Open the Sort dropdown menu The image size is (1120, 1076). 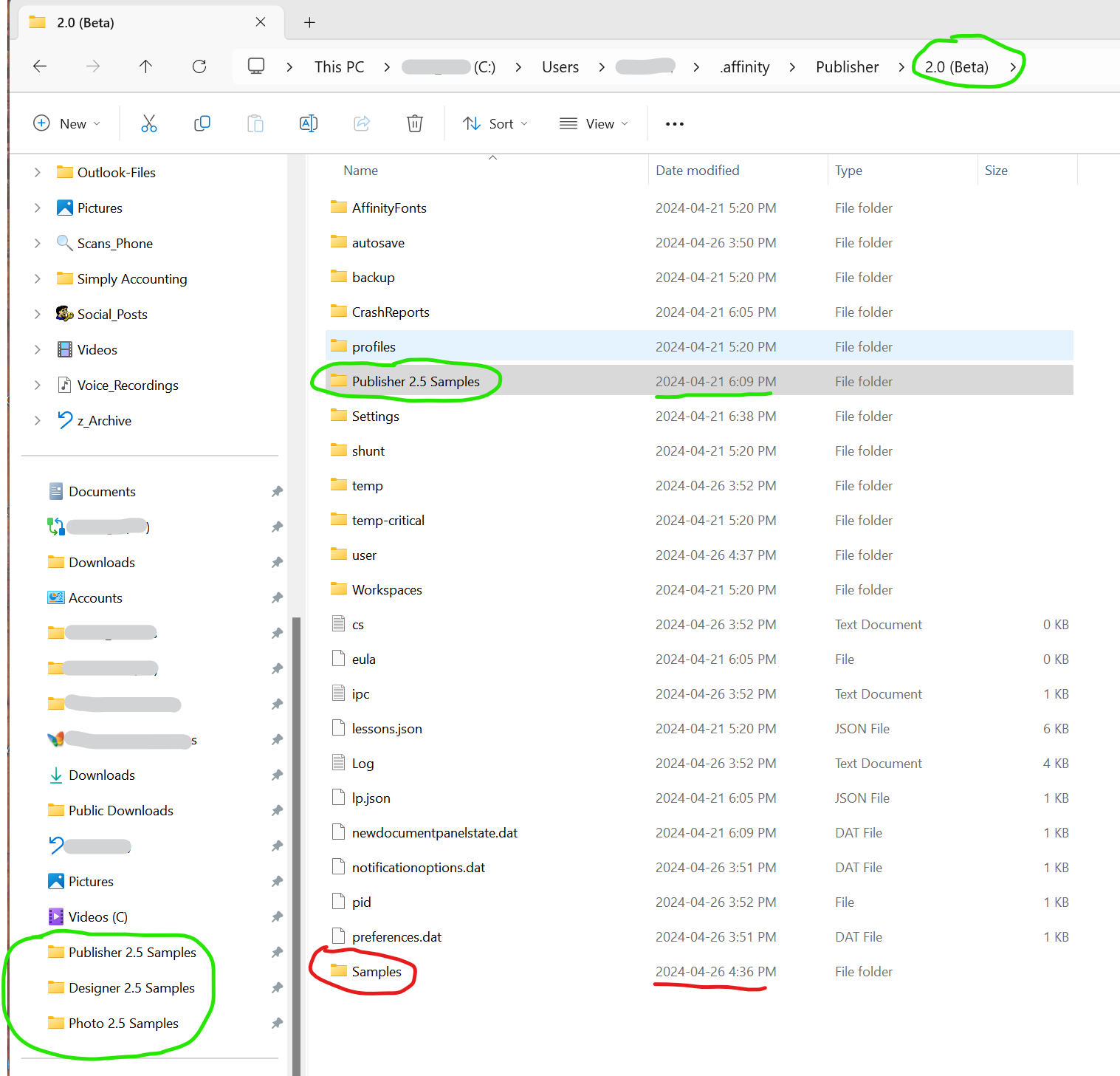495,123
